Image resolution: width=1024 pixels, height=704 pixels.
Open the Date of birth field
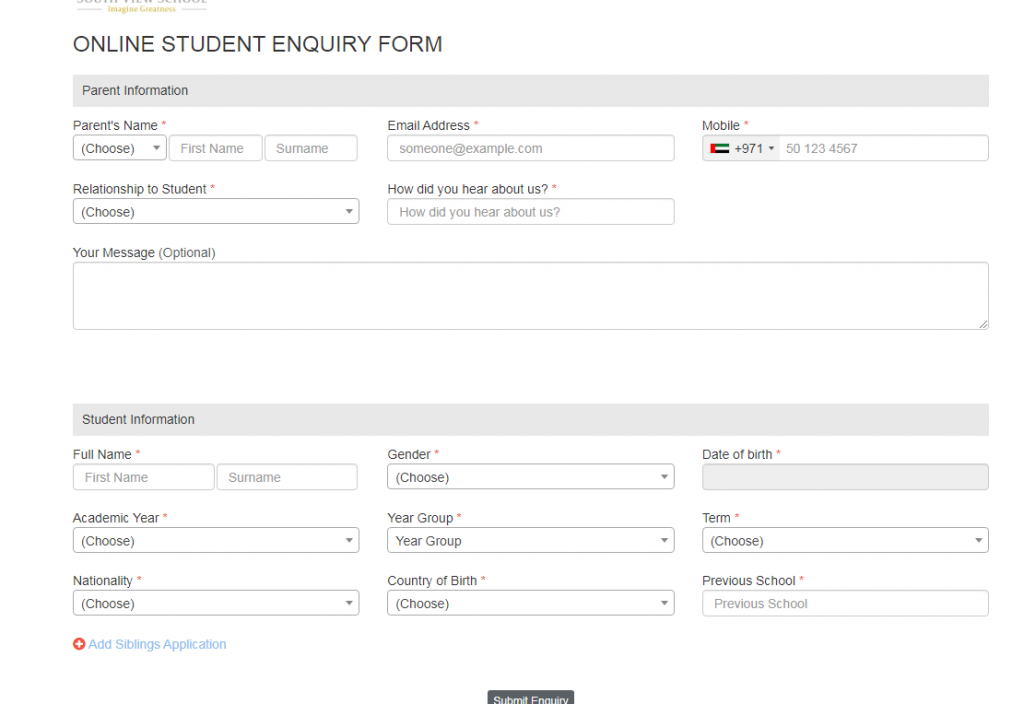tap(844, 477)
